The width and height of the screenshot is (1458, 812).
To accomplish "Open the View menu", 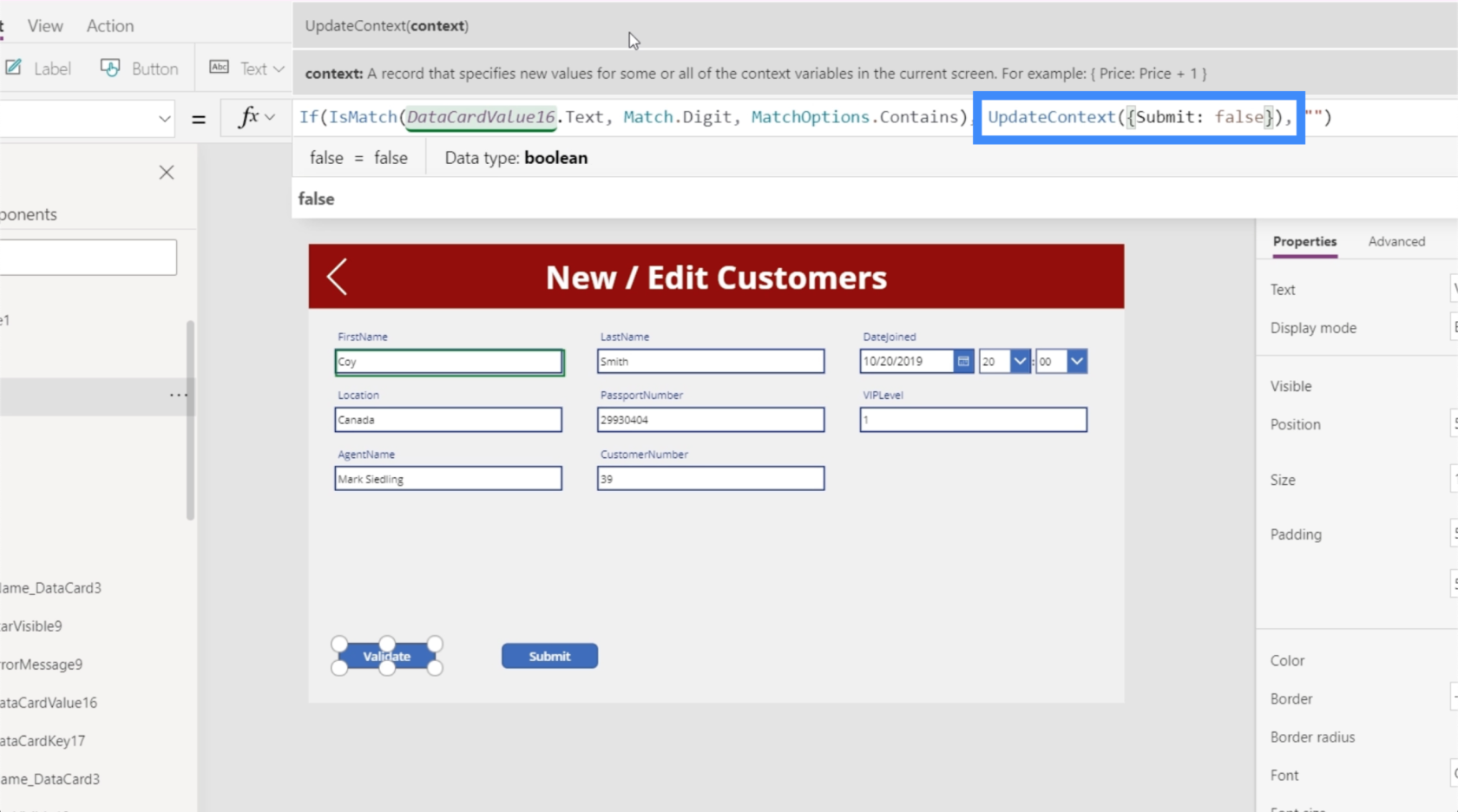I will click(x=45, y=26).
